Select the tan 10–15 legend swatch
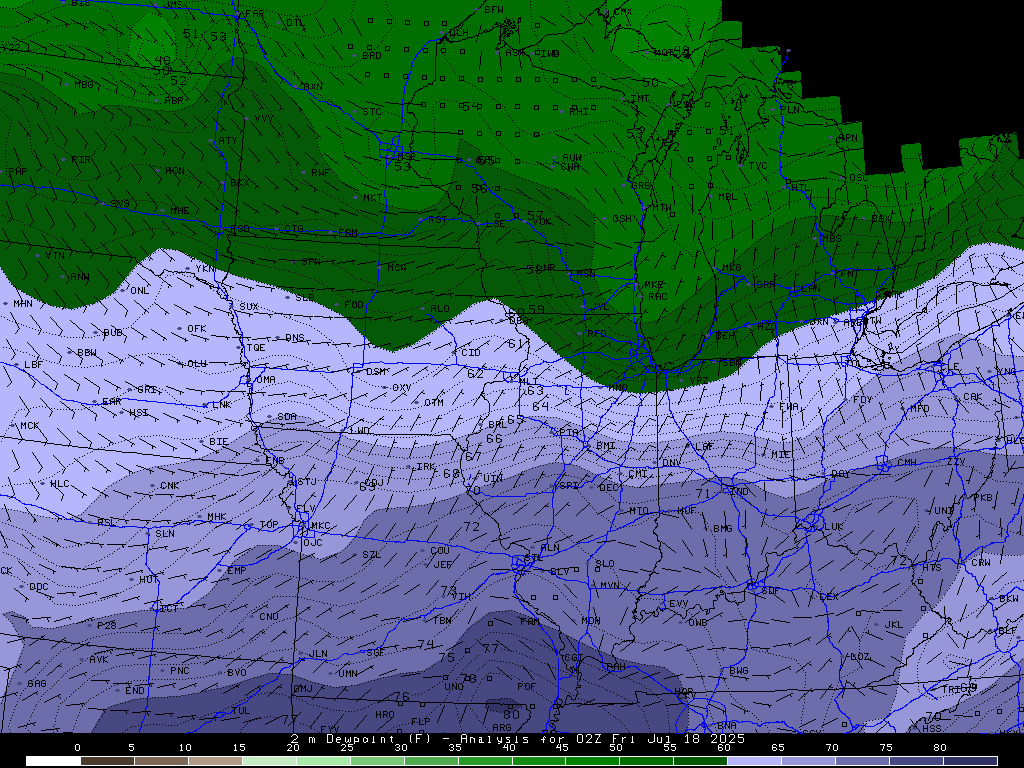Screen dimensions: 1024x768 pyautogui.click(x=215, y=761)
